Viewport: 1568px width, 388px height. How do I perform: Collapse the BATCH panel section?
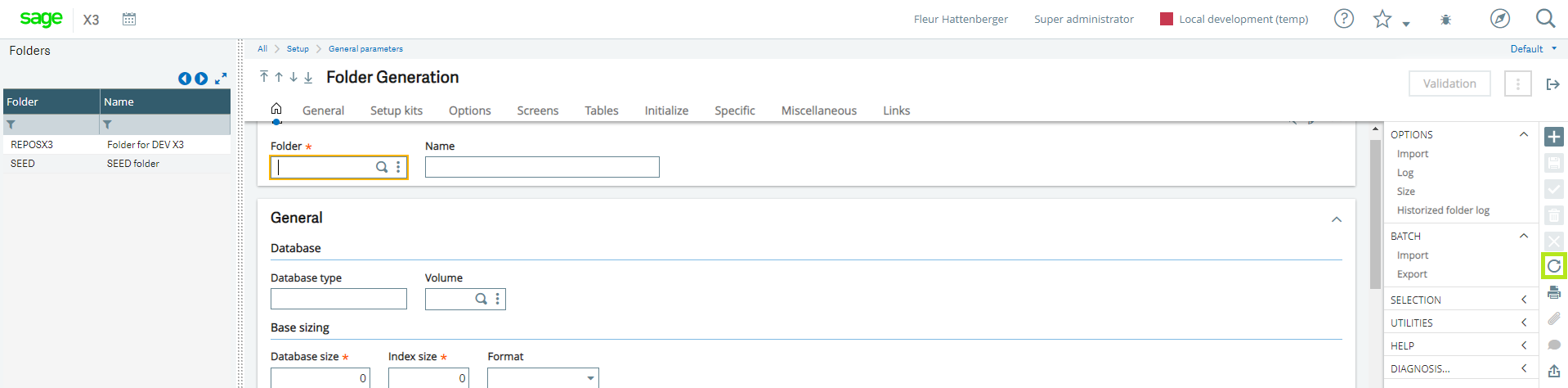[x=1524, y=236]
